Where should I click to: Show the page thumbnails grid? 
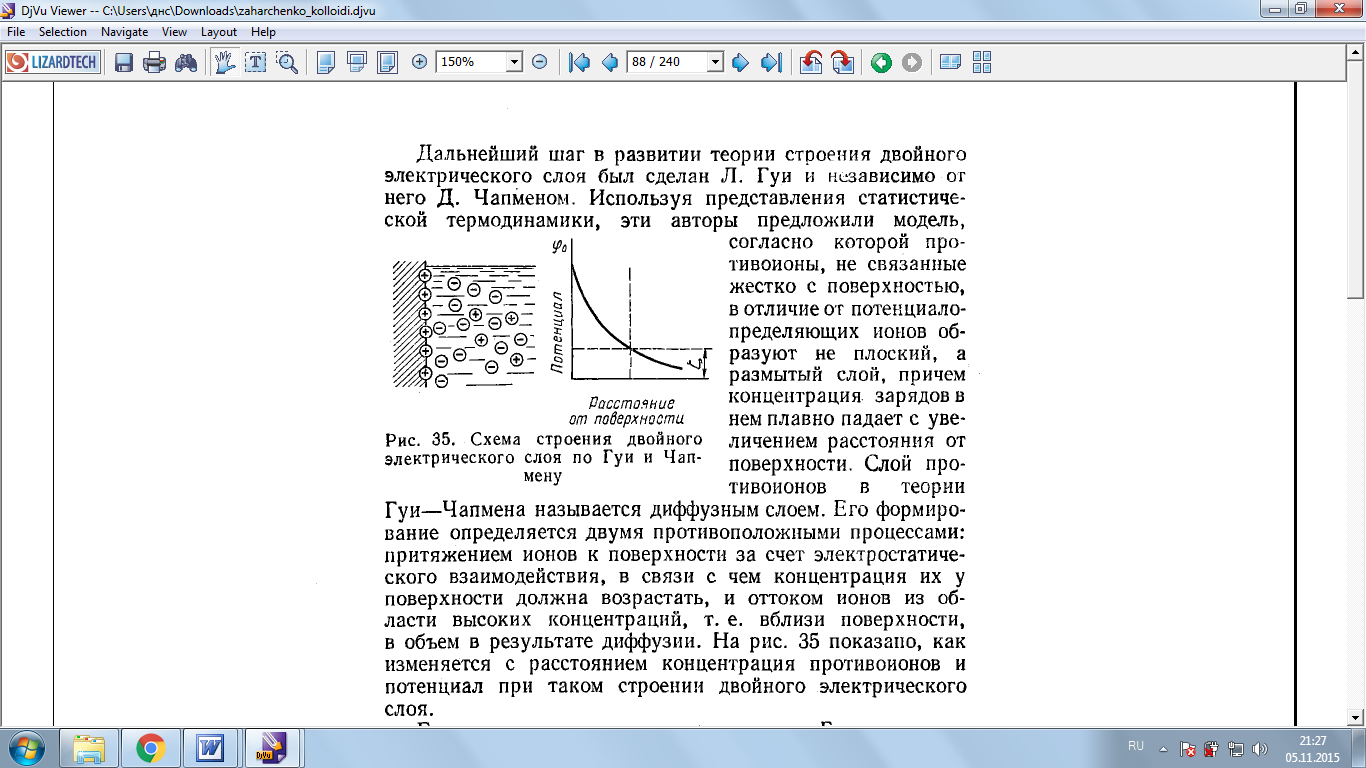click(x=981, y=62)
